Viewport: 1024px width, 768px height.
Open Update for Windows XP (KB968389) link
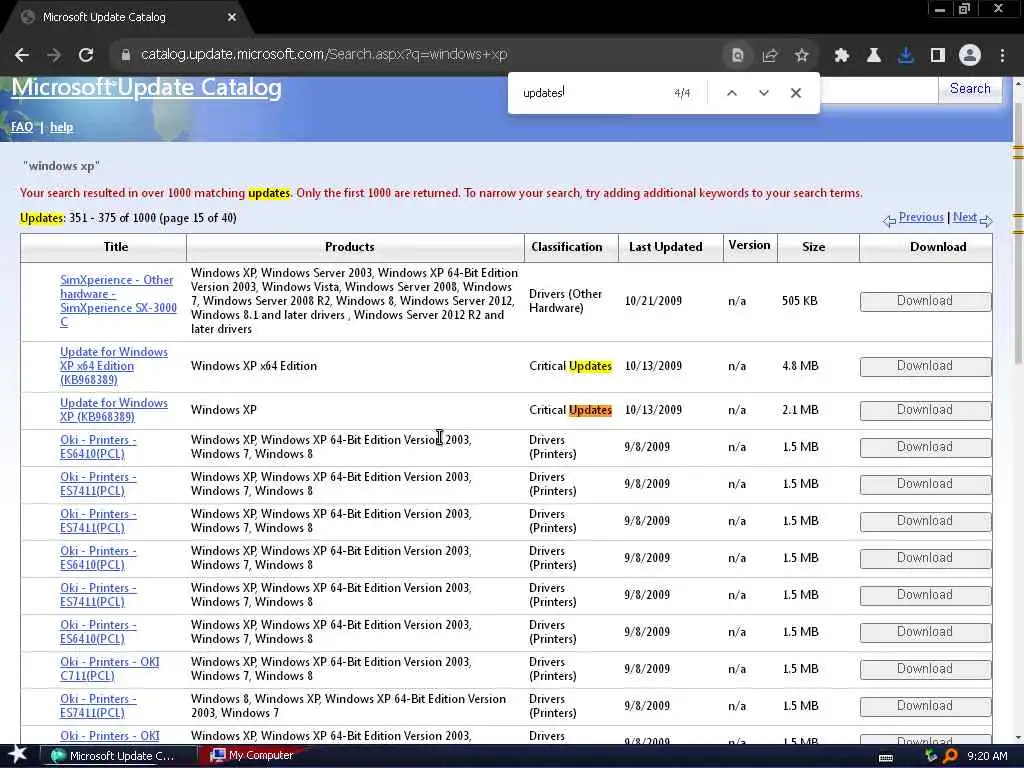coord(114,409)
